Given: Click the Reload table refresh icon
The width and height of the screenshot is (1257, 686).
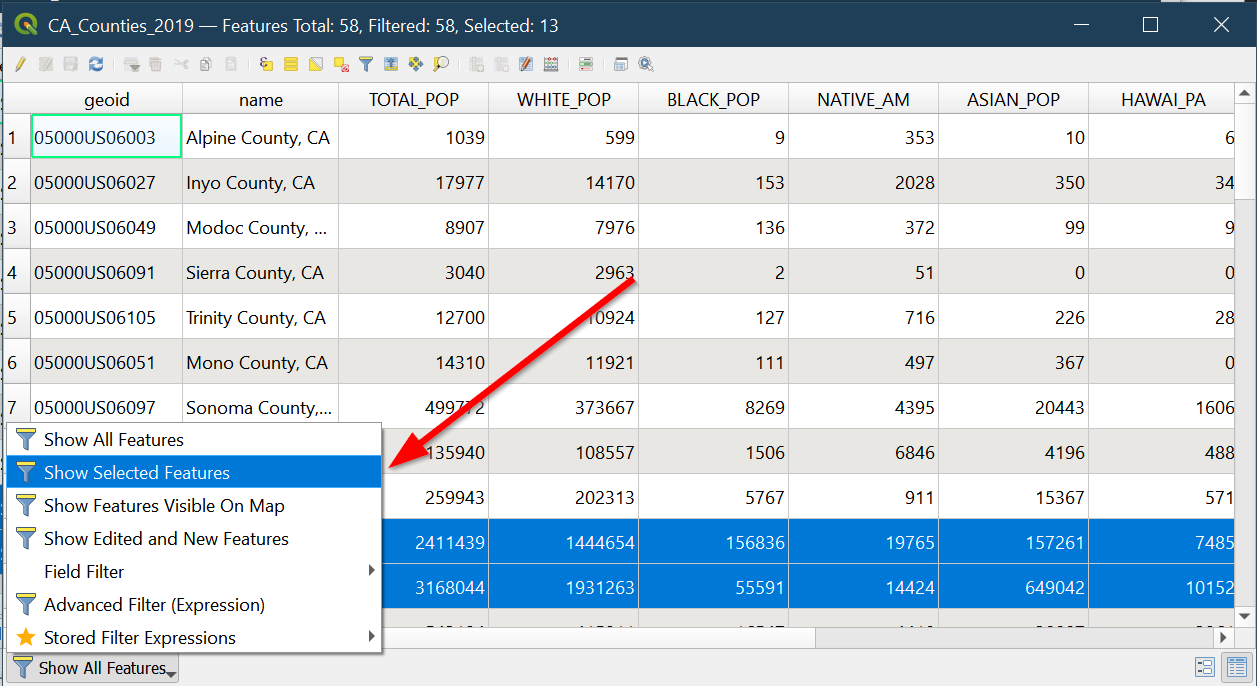Looking at the screenshot, I should click(x=96, y=64).
